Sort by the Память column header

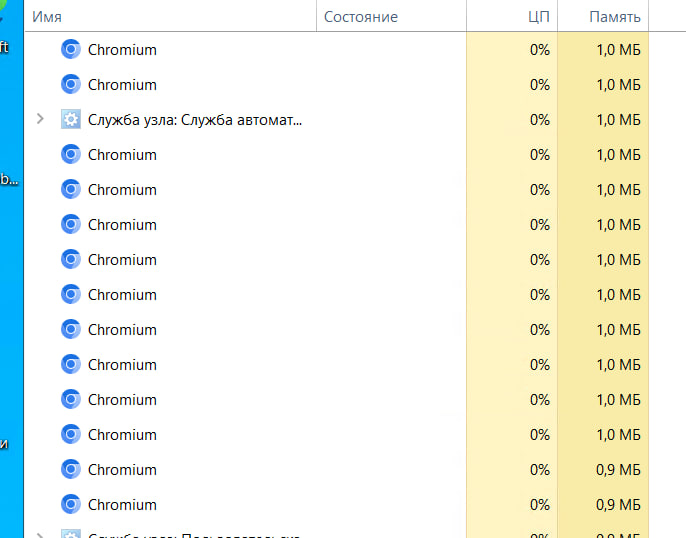[616, 17]
